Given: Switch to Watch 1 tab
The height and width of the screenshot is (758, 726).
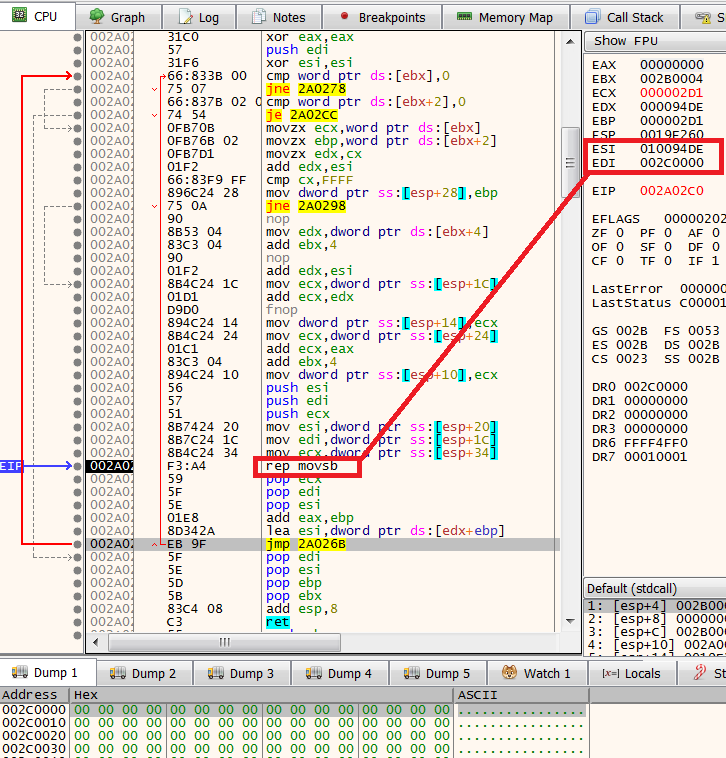Looking at the screenshot, I should click(537, 673).
